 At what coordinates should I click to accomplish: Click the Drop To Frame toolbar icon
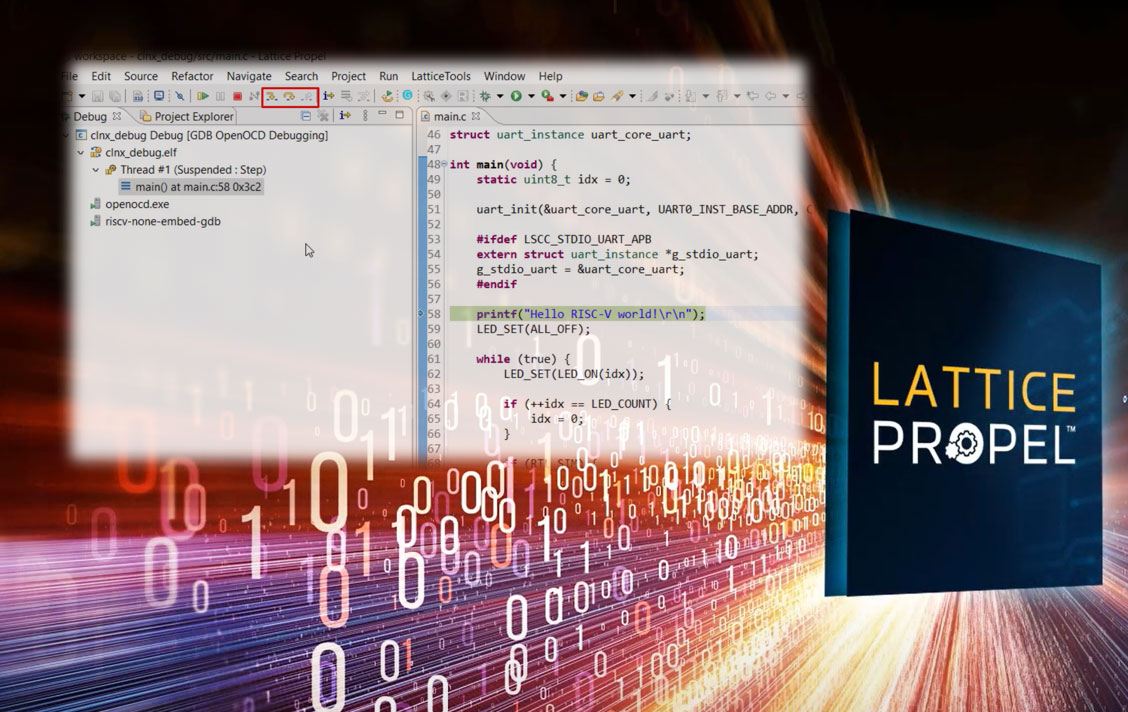click(346, 96)
